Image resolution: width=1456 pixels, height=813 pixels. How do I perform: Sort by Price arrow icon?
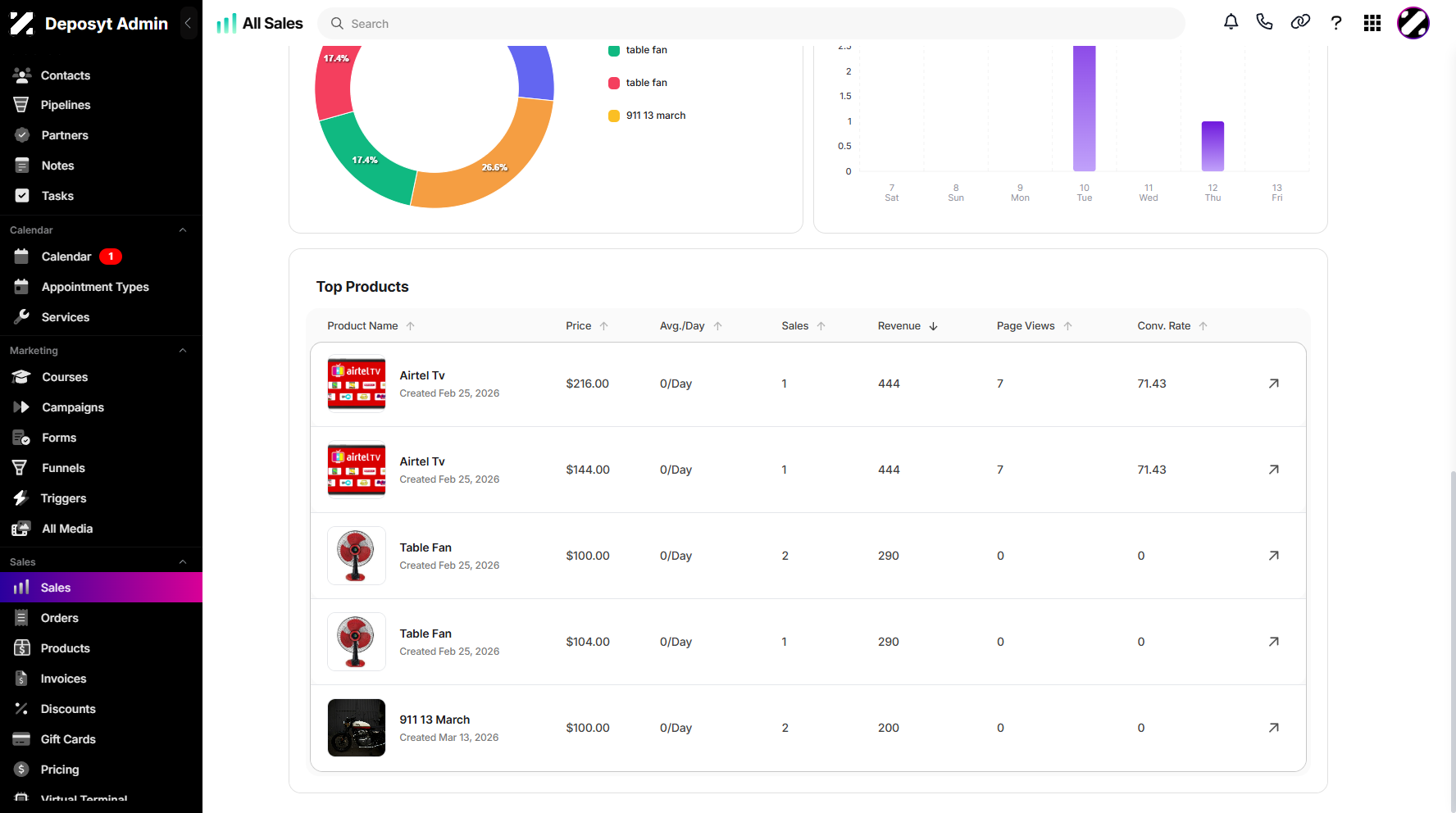point(604,326)
